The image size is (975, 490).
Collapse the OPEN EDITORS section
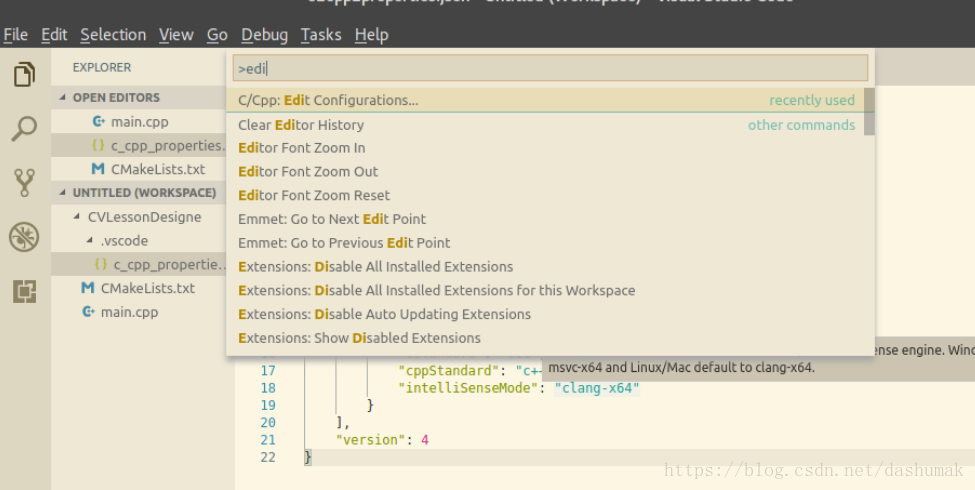[62, 97]
